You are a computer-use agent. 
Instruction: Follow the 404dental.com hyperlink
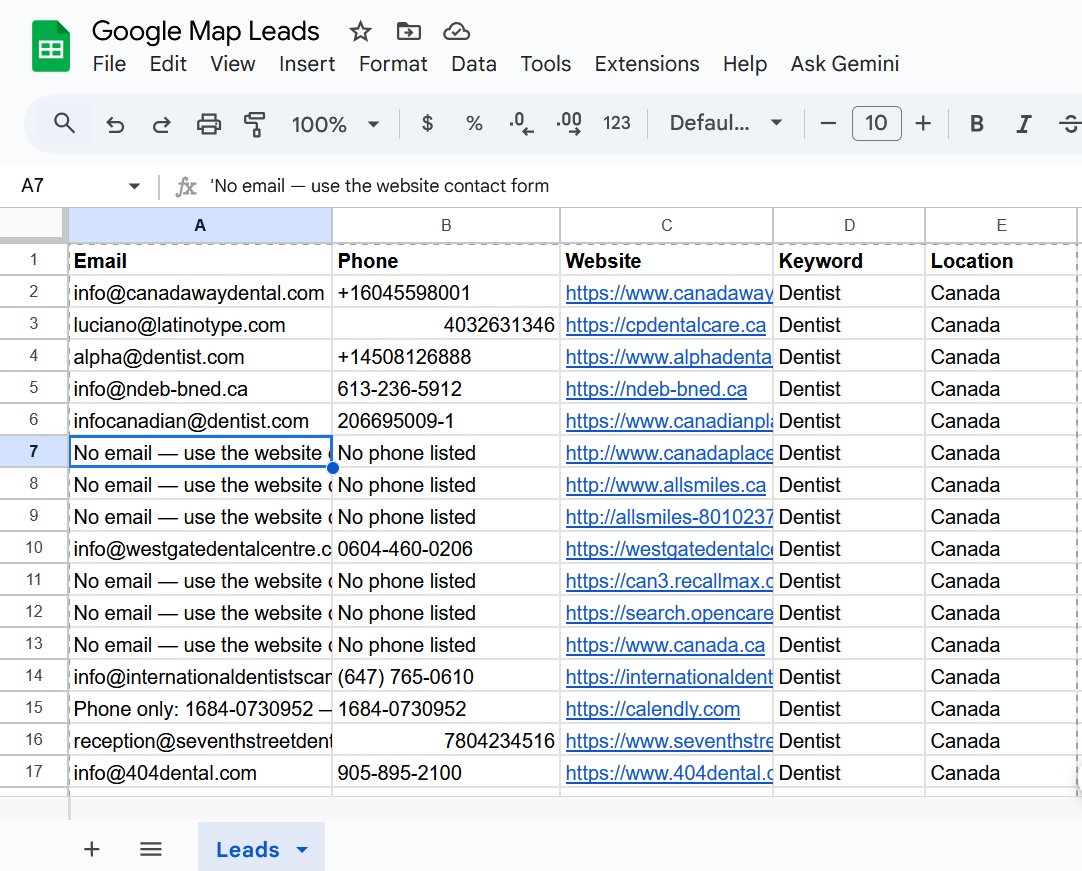click(667, 772)
